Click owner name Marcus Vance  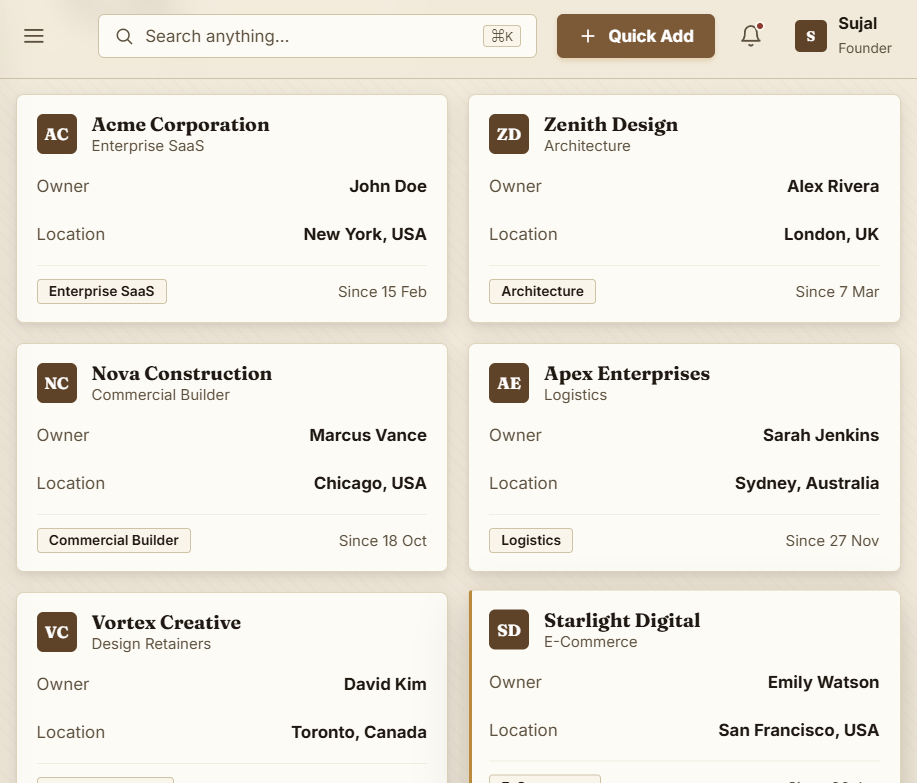coord(368,435)
